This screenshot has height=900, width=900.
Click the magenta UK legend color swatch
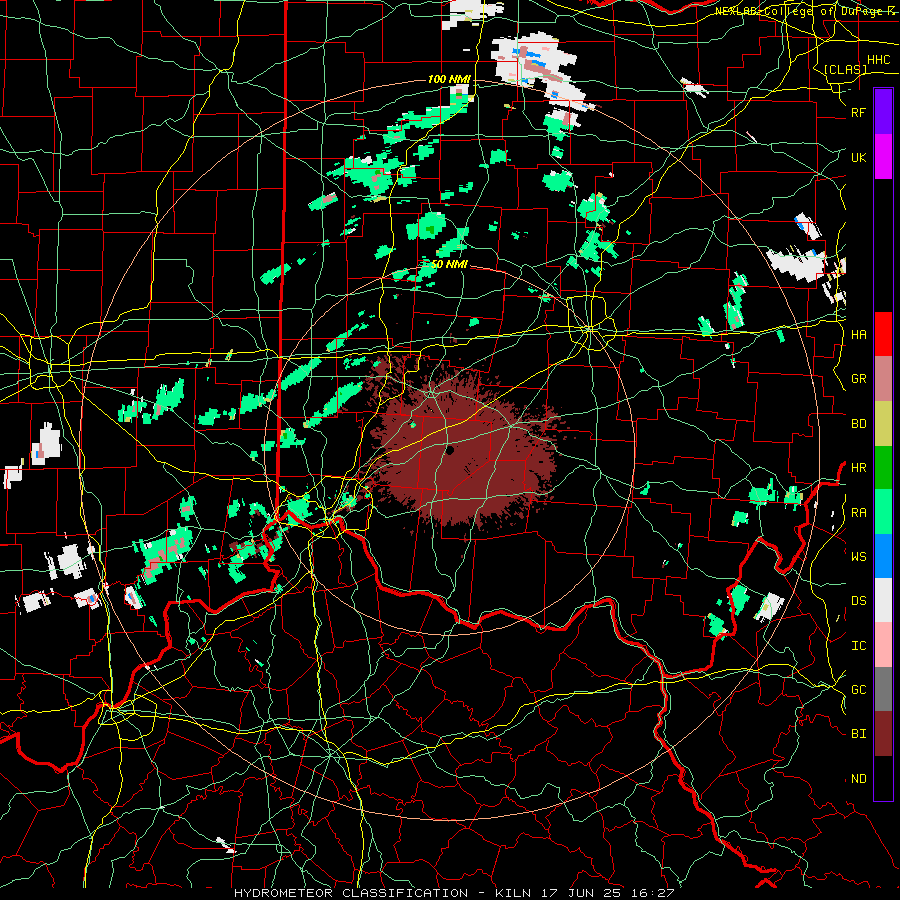click(x=883, y=157)
